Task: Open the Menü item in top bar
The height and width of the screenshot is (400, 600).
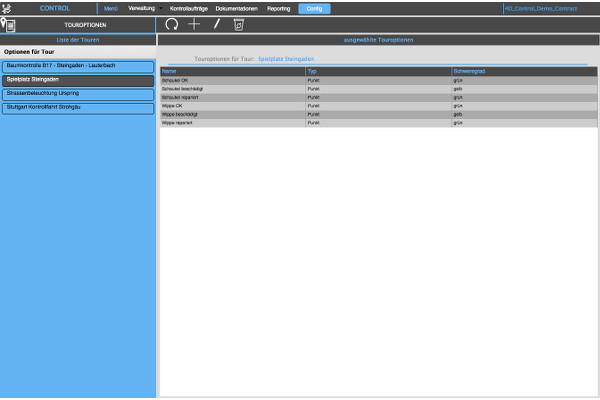Action: [x=110, y=8]
